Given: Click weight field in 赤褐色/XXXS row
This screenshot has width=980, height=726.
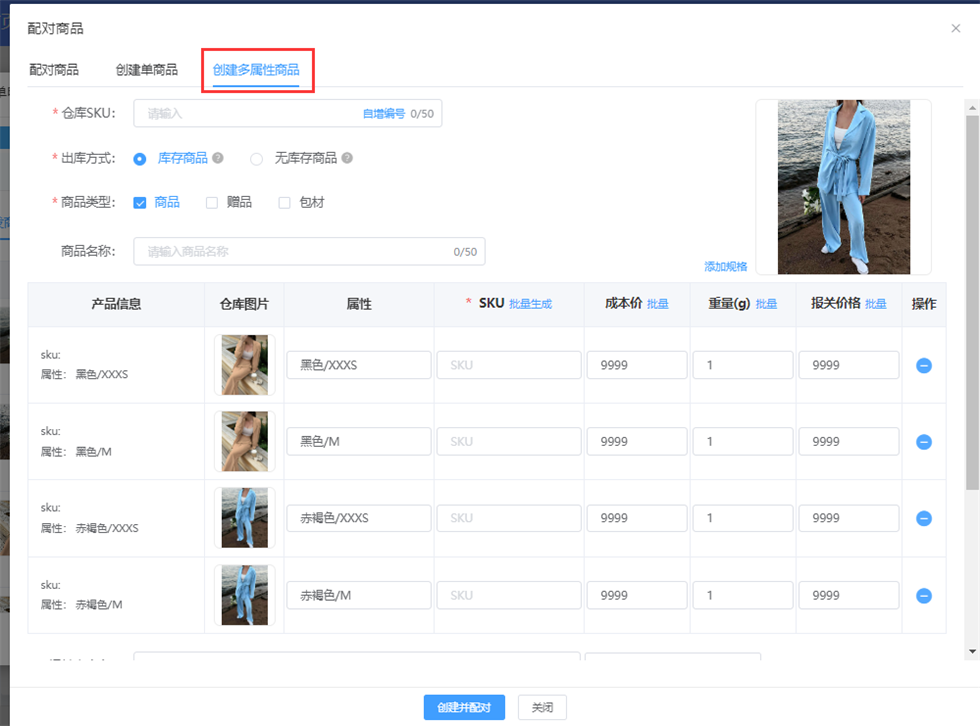Looking at the screenshot, I should [743, 518].
